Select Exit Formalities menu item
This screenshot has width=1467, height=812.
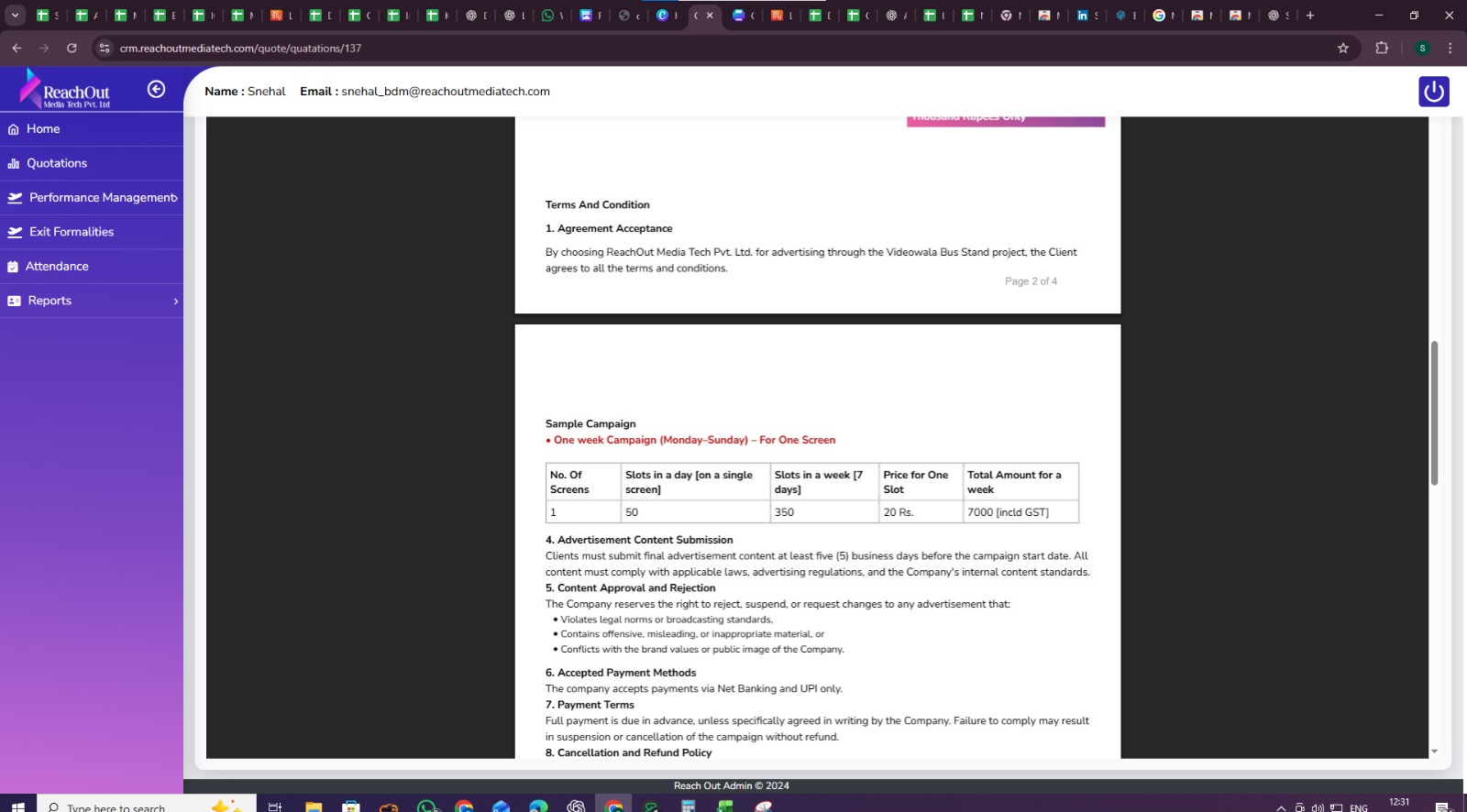(x=72, y=232)
